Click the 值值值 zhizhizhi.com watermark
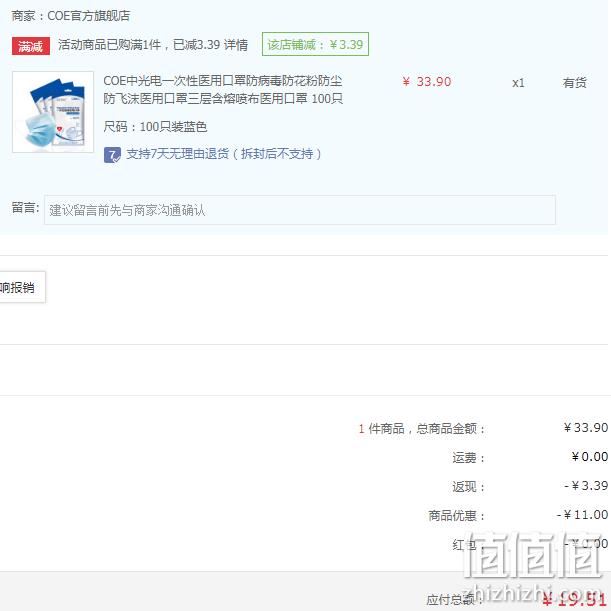Viewport: 611px width, 611px height. [x=533, y=569]
